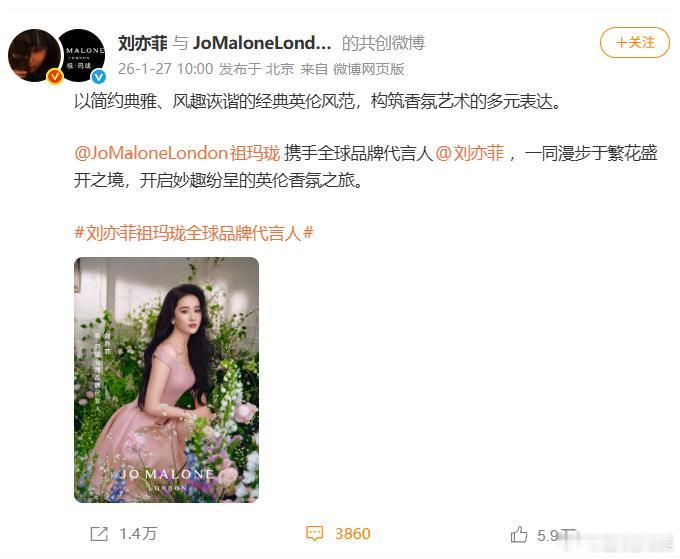Click the 1.4万 repost count

tap(138, 534)
